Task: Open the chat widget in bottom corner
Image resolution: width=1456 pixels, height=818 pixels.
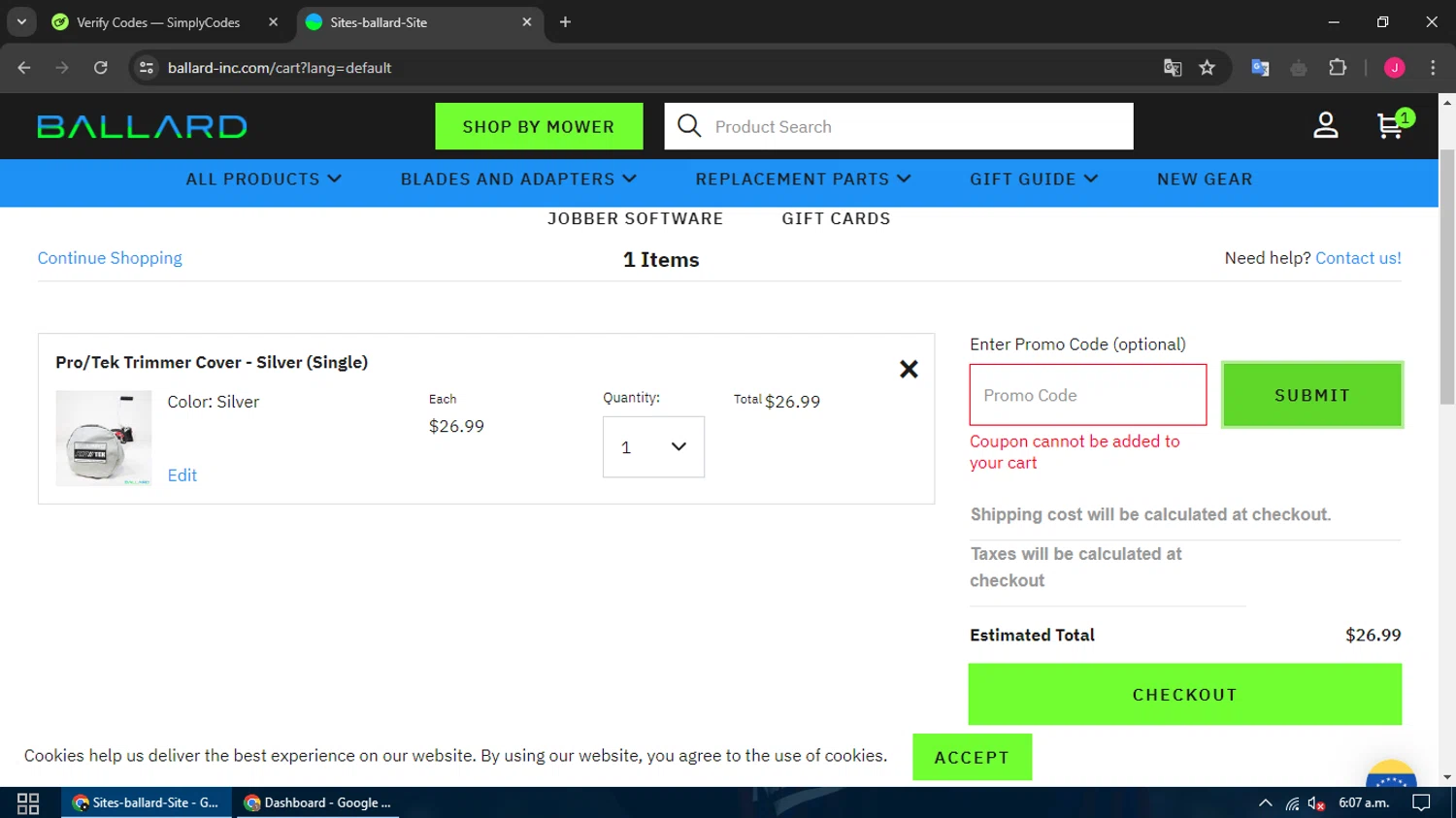Action: (x=1391, y=774)
